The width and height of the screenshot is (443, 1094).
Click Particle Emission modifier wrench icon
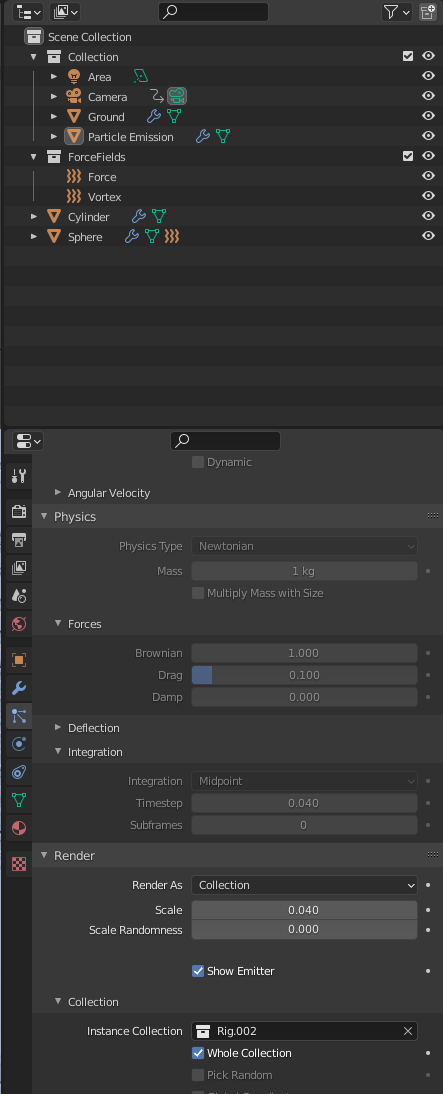coord(202,137)
